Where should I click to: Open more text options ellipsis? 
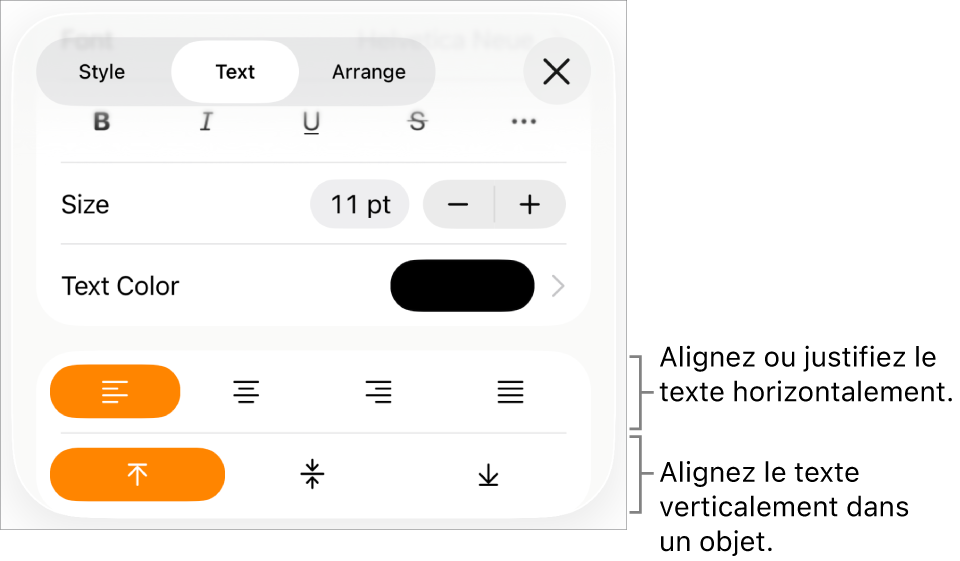pyautogui.click(x=523, y=121)
